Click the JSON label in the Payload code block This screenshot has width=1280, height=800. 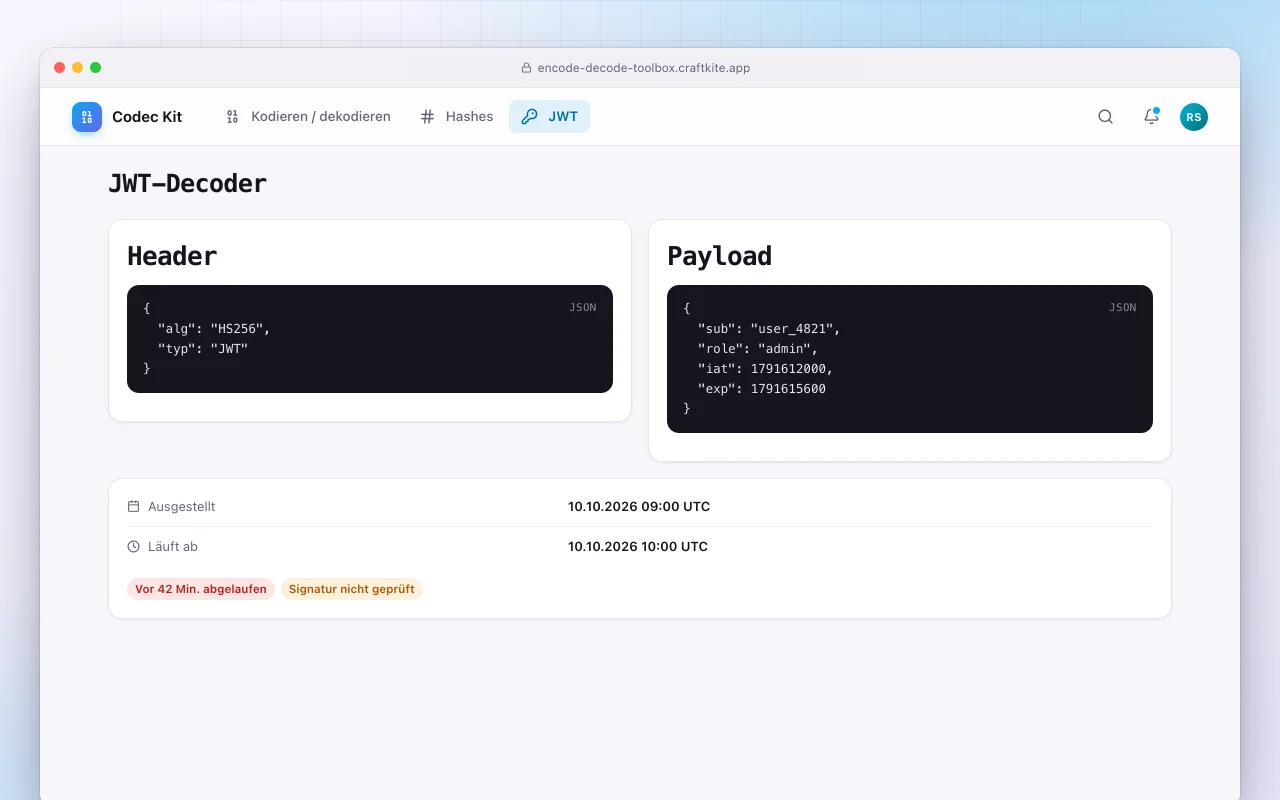coord(1123,308)
